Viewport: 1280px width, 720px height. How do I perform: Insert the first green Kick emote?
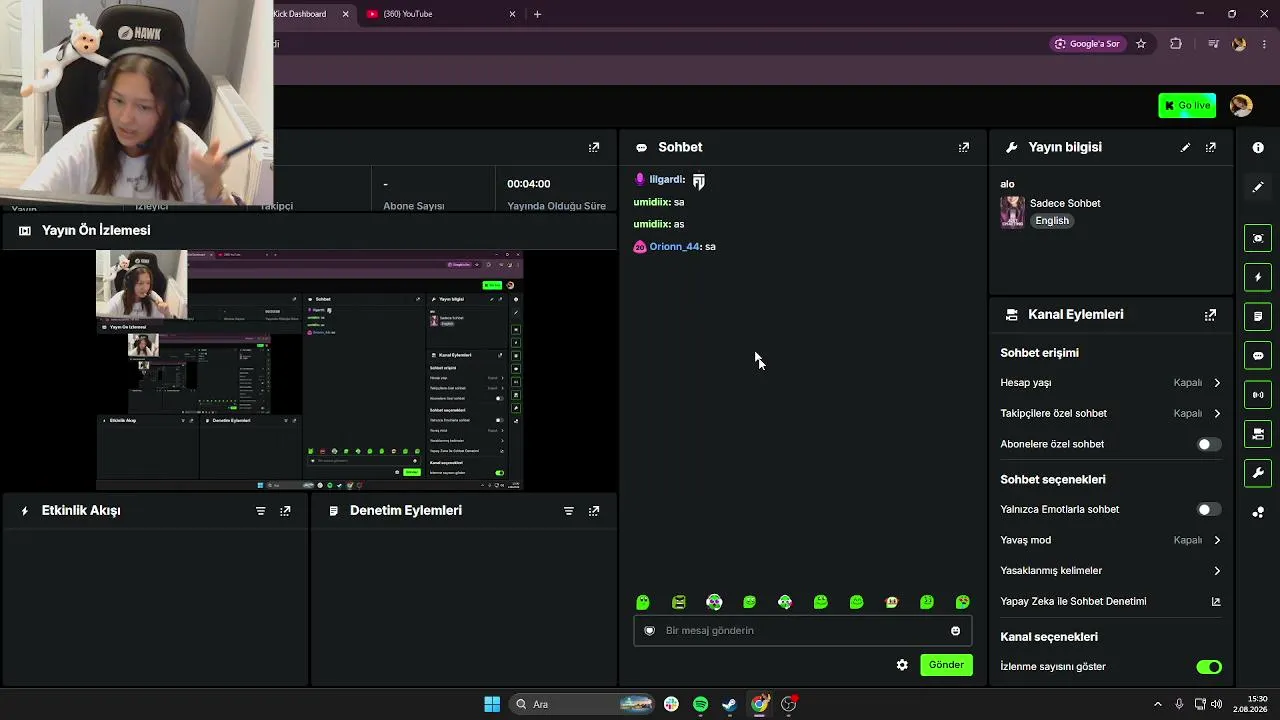click(643, 602)
